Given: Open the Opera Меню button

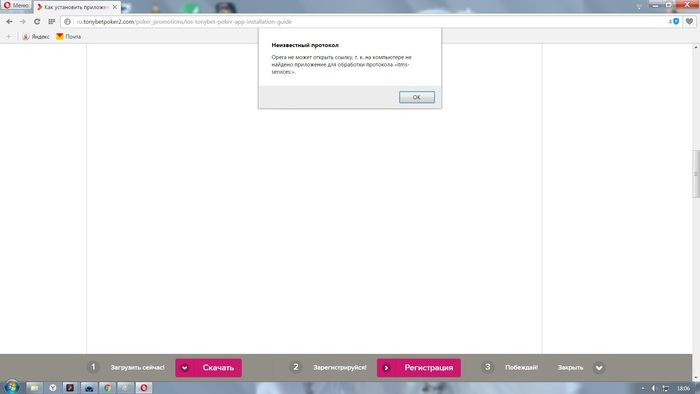Looking at the screenshot, I should click(x=16, y=5).
